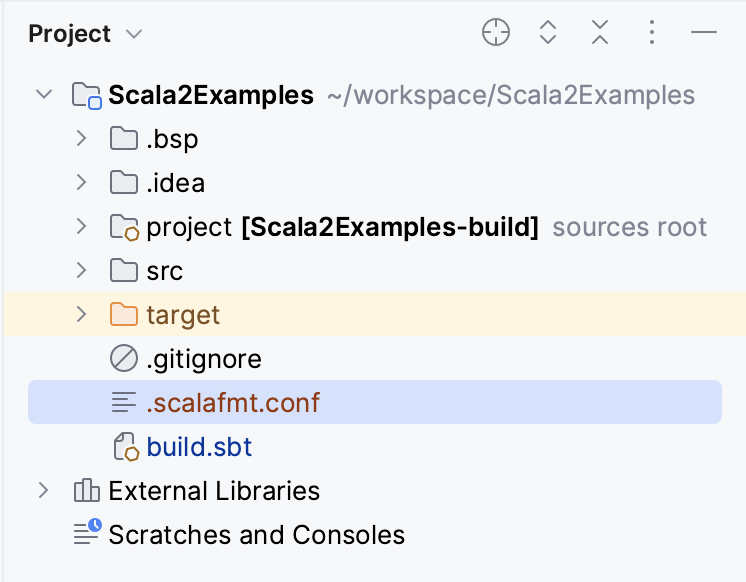Expand the src folder
The height and width of the screenshot is (582, 746).
(81, 271)
